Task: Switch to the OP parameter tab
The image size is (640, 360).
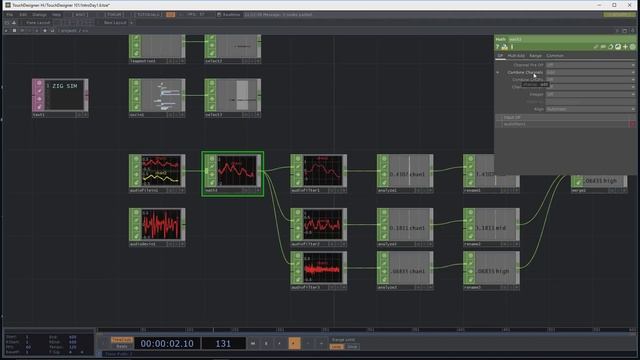Action: click(x=500, y=56)
